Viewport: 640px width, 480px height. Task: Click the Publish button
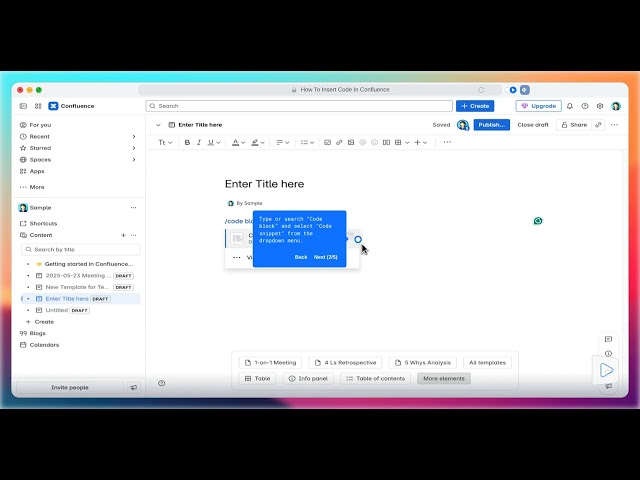pos(491,125)
